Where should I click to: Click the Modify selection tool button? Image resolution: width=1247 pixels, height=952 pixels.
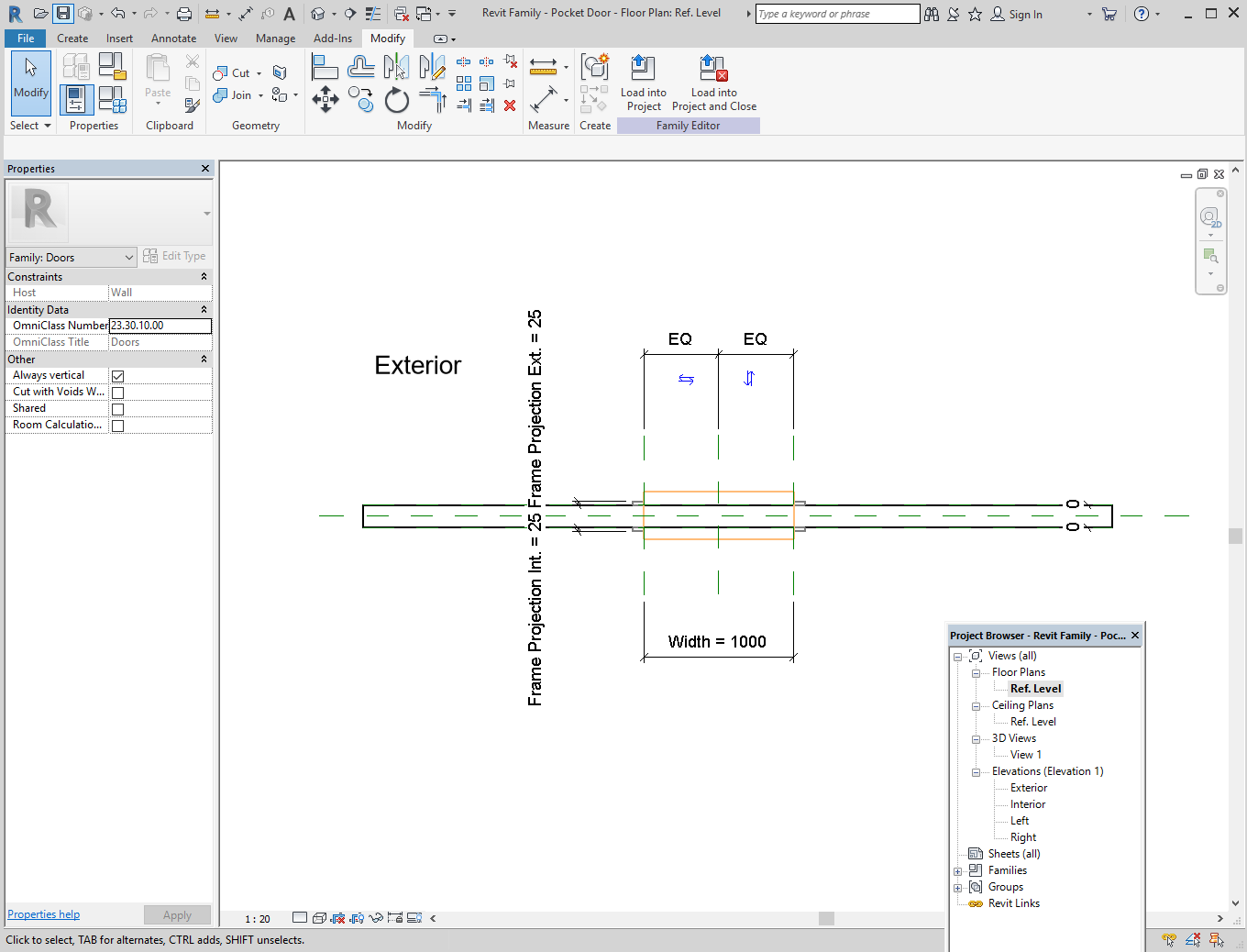30,83
